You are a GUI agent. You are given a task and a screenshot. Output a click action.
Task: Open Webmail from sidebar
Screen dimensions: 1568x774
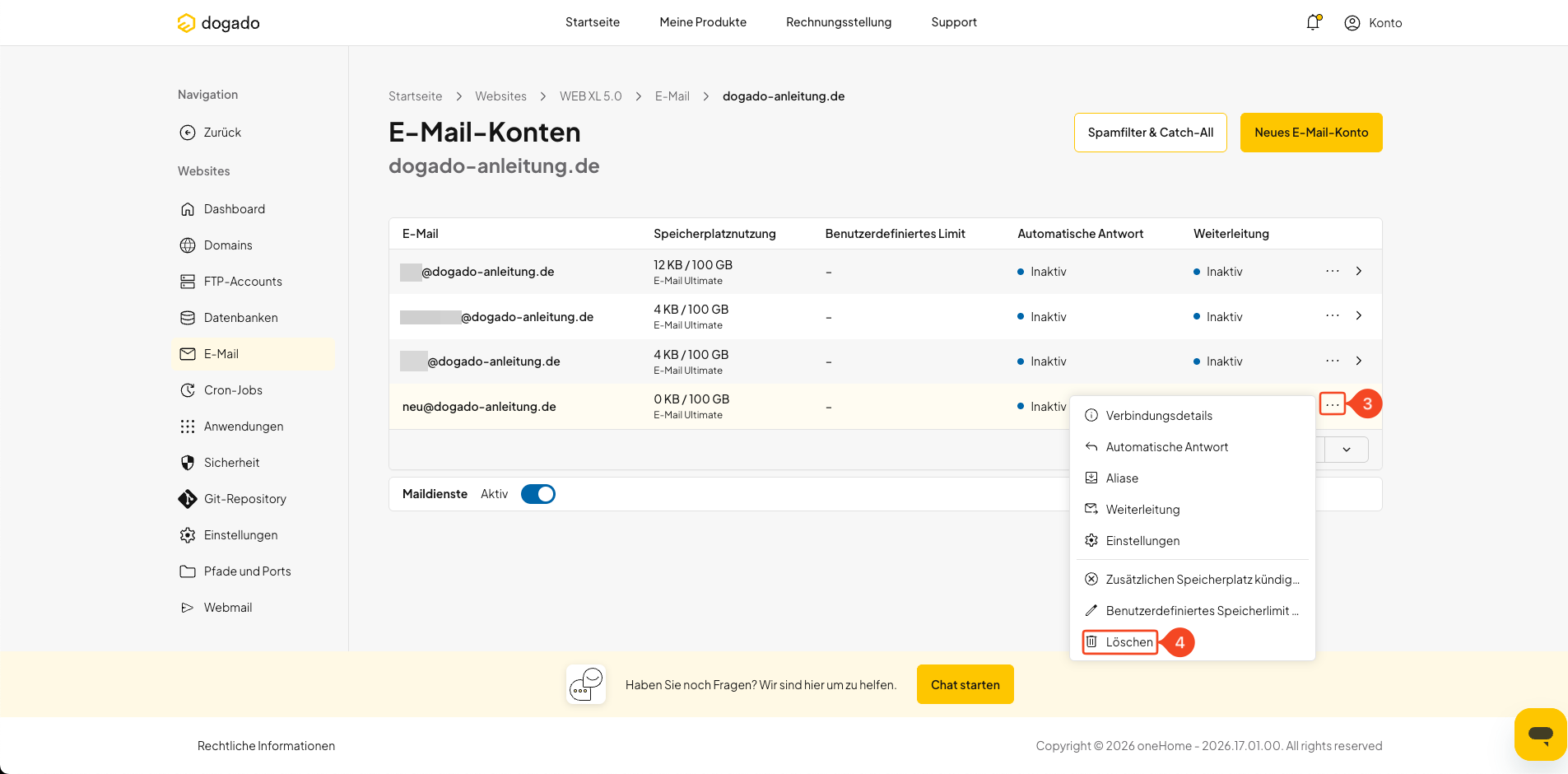click(254, 608)
